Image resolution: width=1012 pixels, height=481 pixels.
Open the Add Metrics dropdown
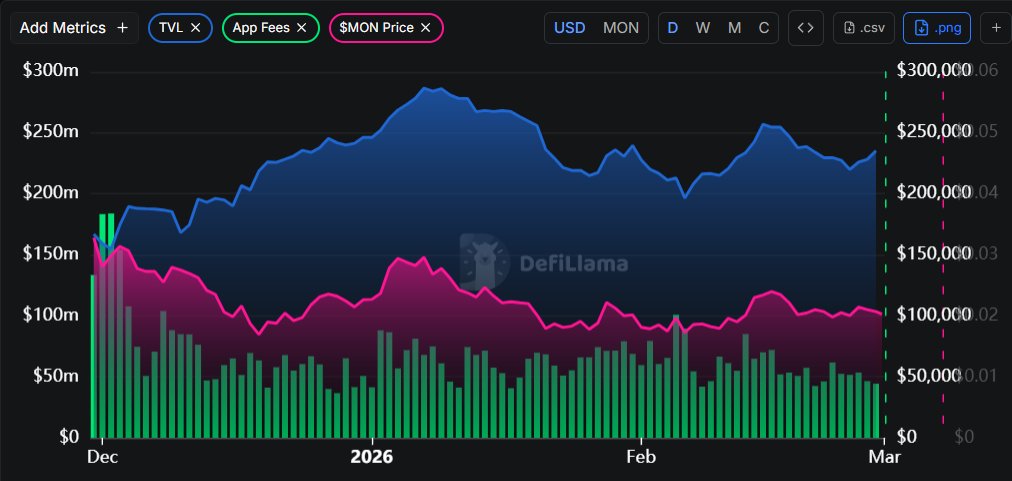click(x=74, y=28)
